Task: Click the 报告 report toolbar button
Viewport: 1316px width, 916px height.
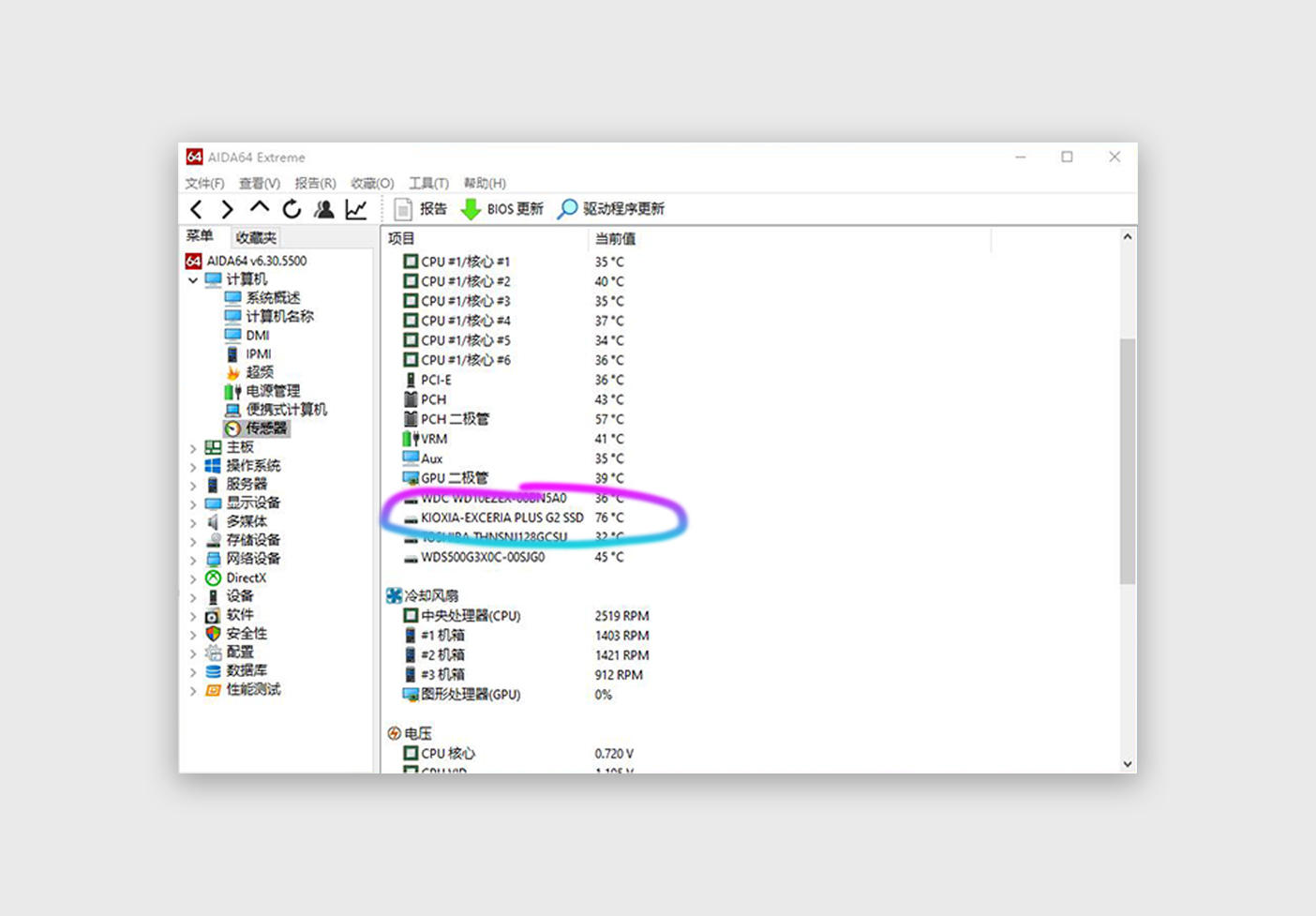Action: pos(421,209)
